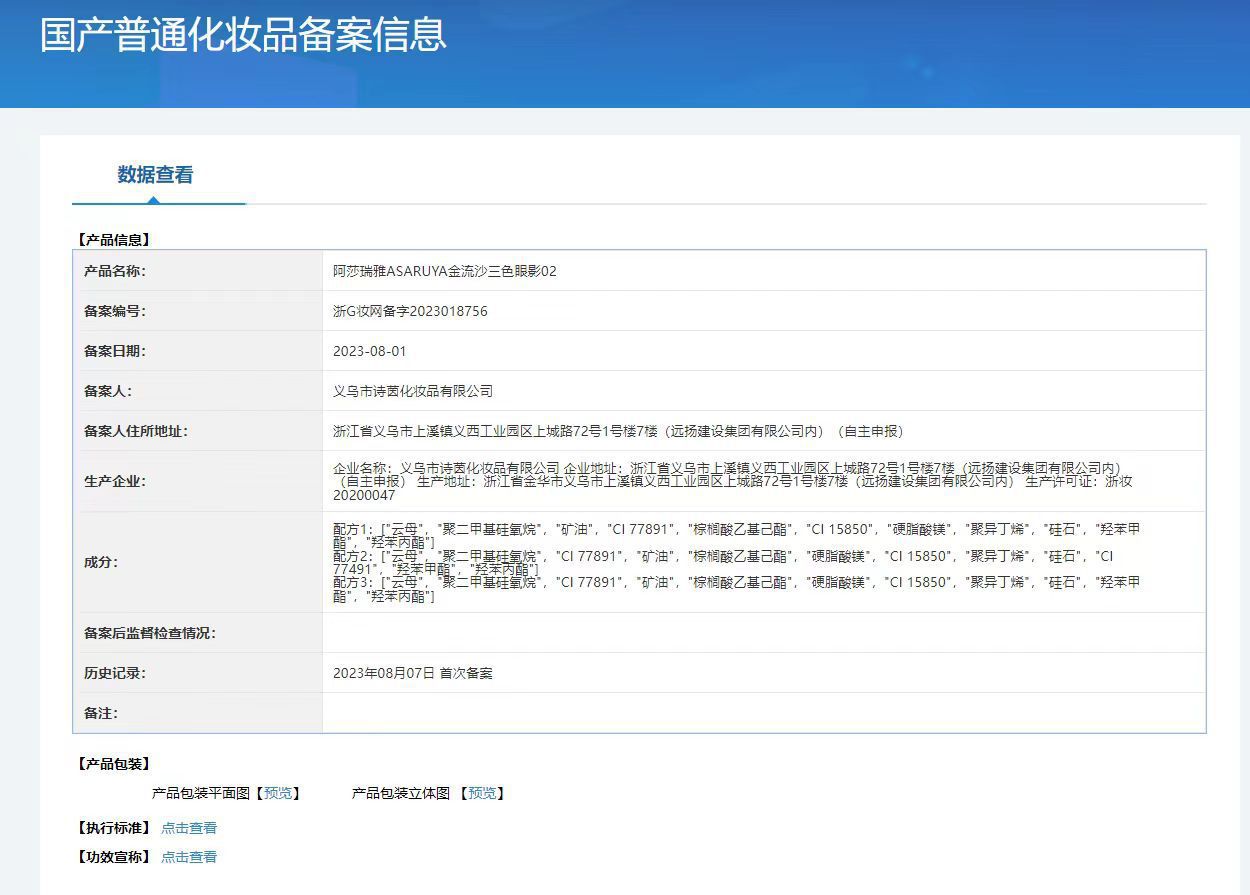Select the 数据查看 tab
Image resolution: width=1250 pixels, height=895 pixels.
(x=155, y=175)
